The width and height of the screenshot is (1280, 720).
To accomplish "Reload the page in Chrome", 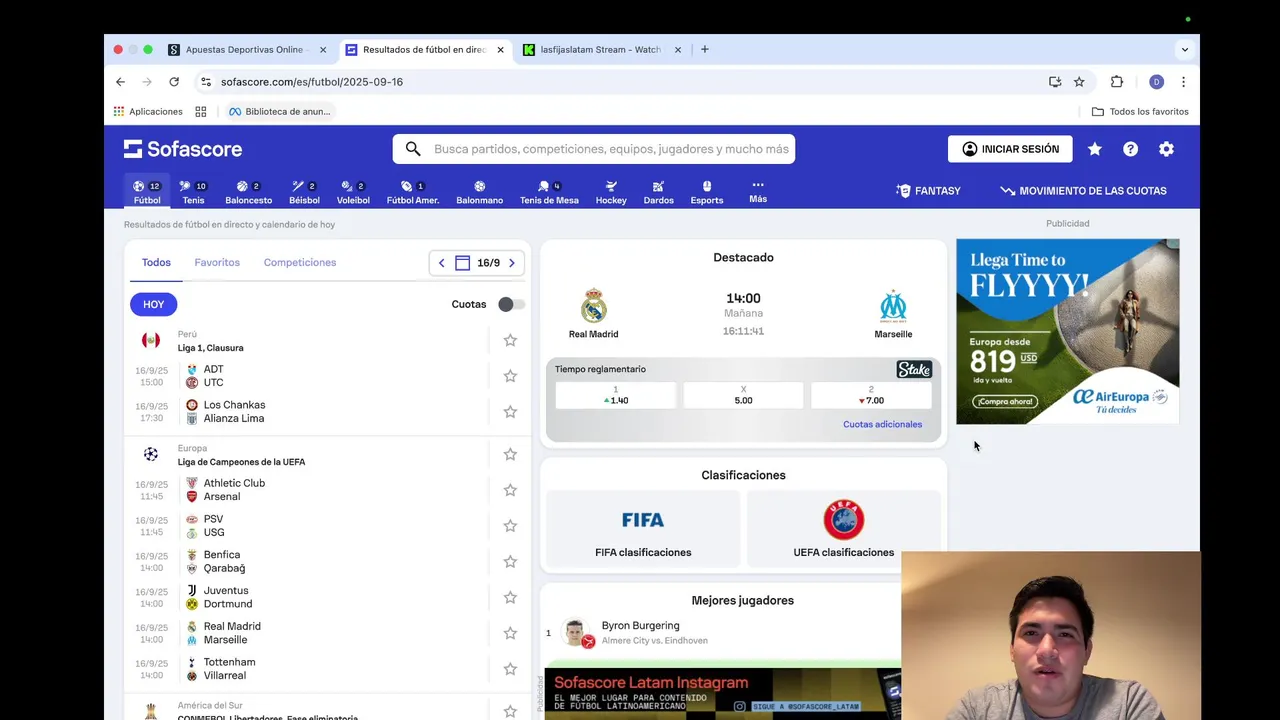I will point(174,82).
